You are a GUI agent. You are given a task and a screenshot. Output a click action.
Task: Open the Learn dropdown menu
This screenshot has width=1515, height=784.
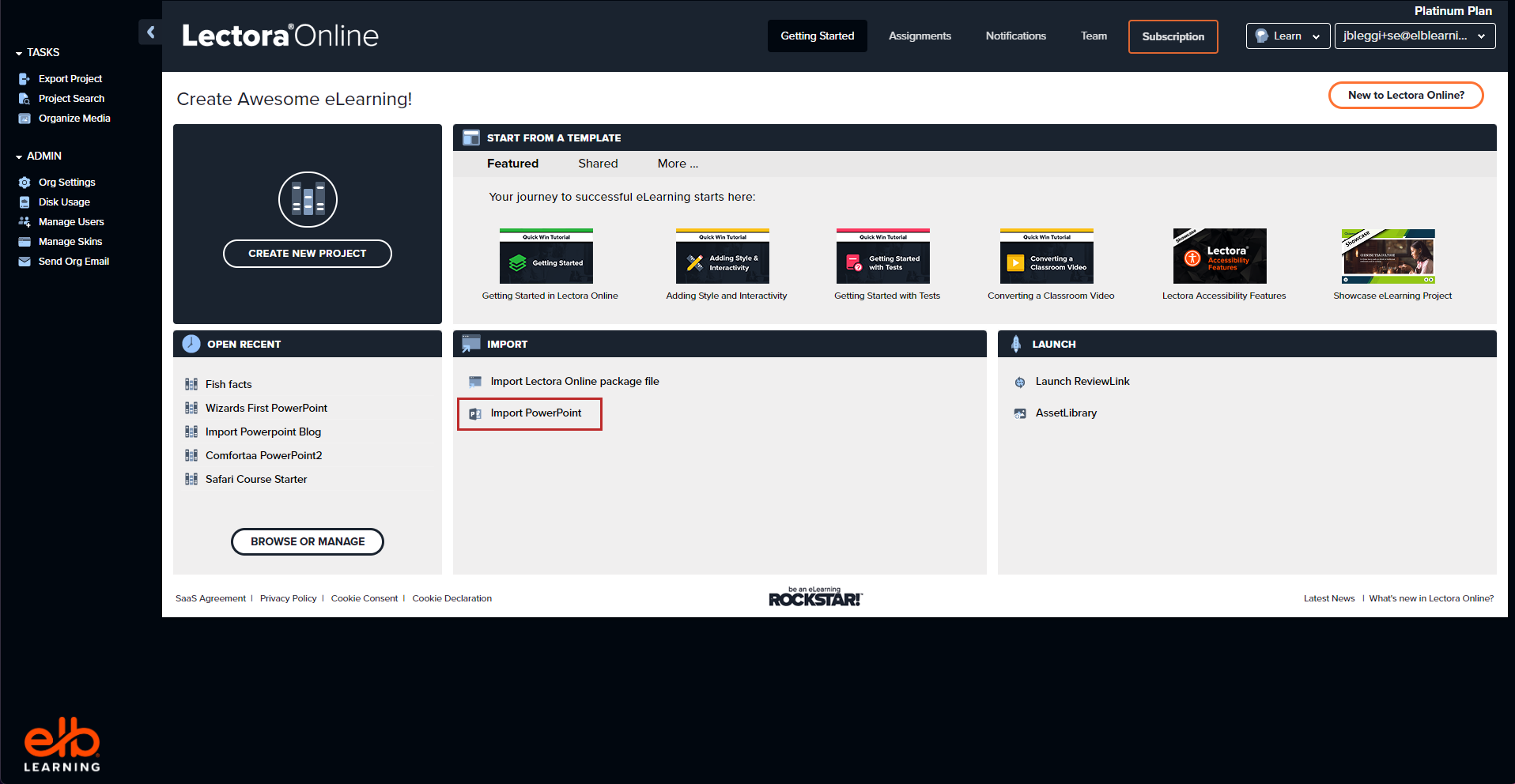point(1288,36)
